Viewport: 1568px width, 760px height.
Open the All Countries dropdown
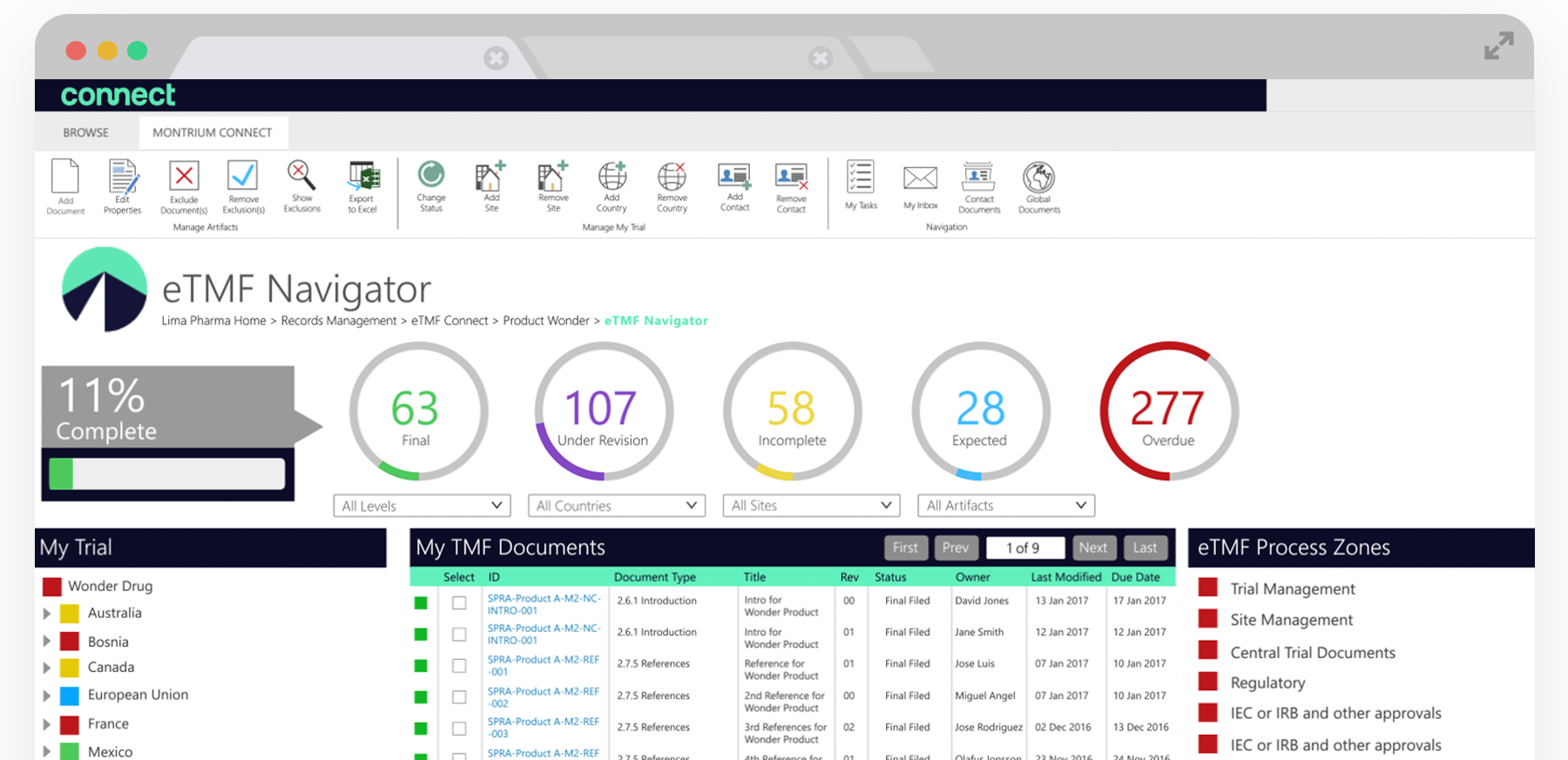coord(617,506)
